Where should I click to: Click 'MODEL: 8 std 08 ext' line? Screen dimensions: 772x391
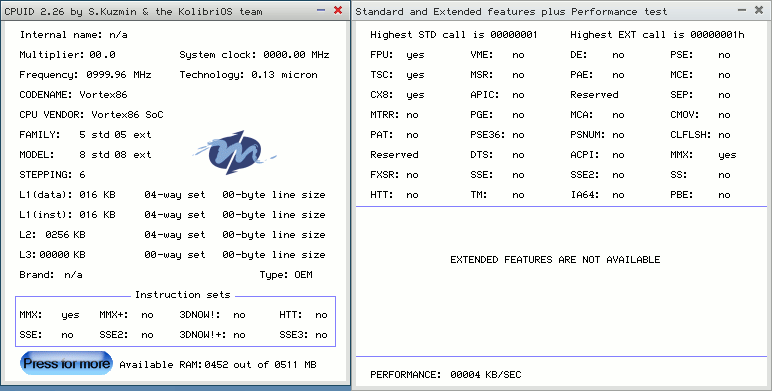pos(85,155)
